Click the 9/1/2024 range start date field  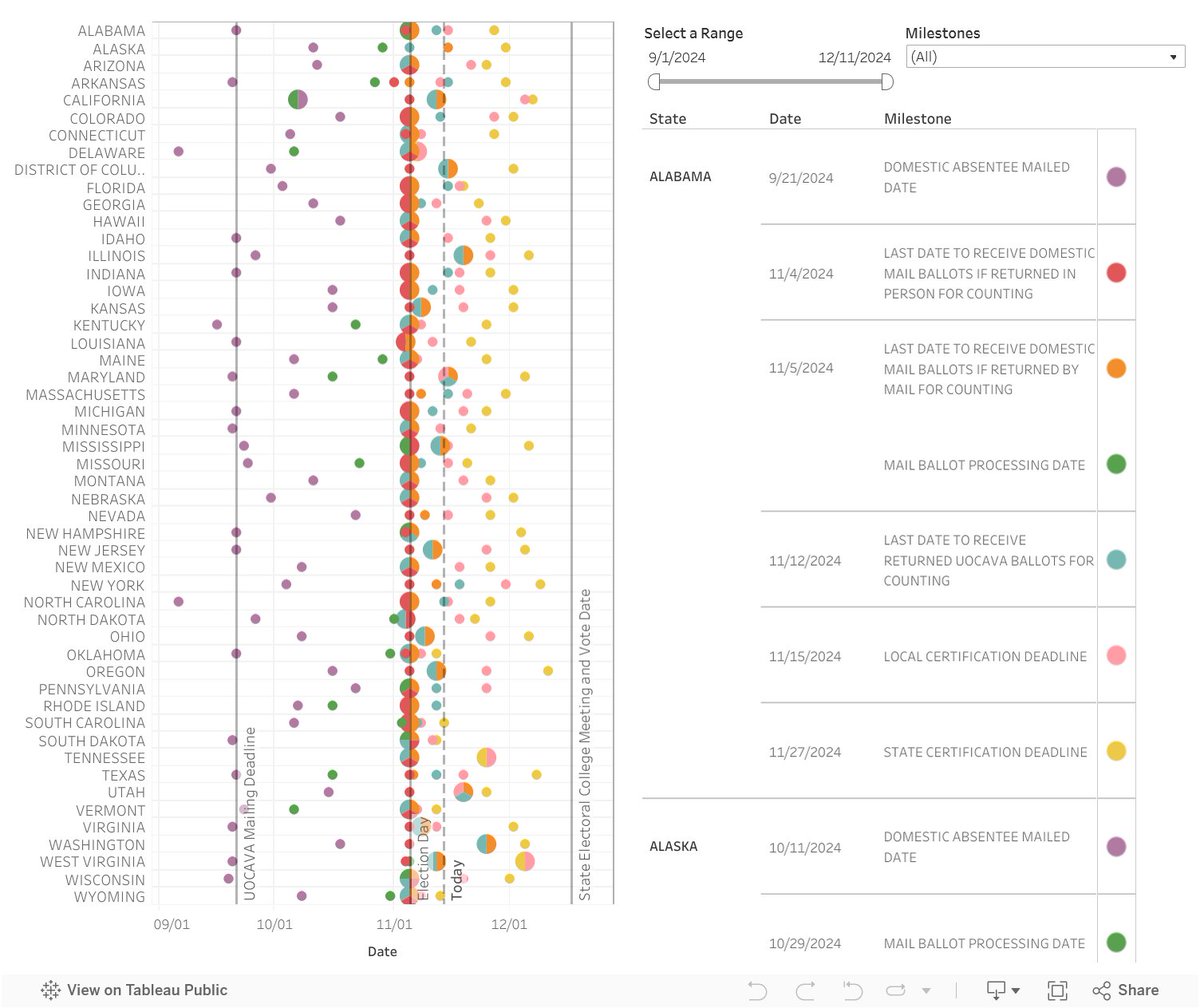tap(677, 58)
